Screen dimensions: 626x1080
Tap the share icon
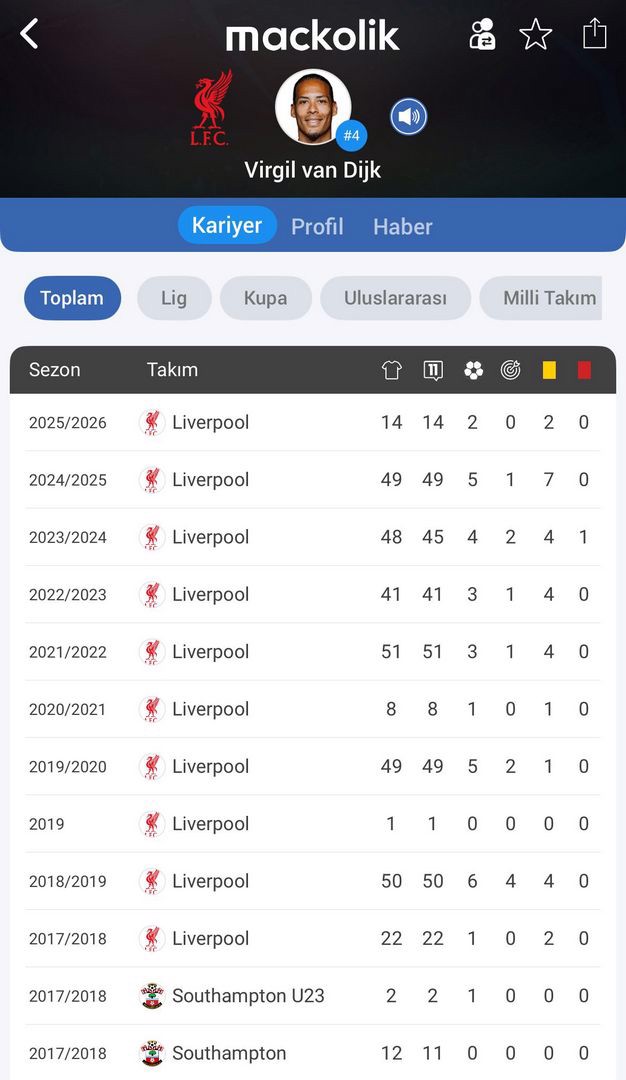[x=594, y=33]
